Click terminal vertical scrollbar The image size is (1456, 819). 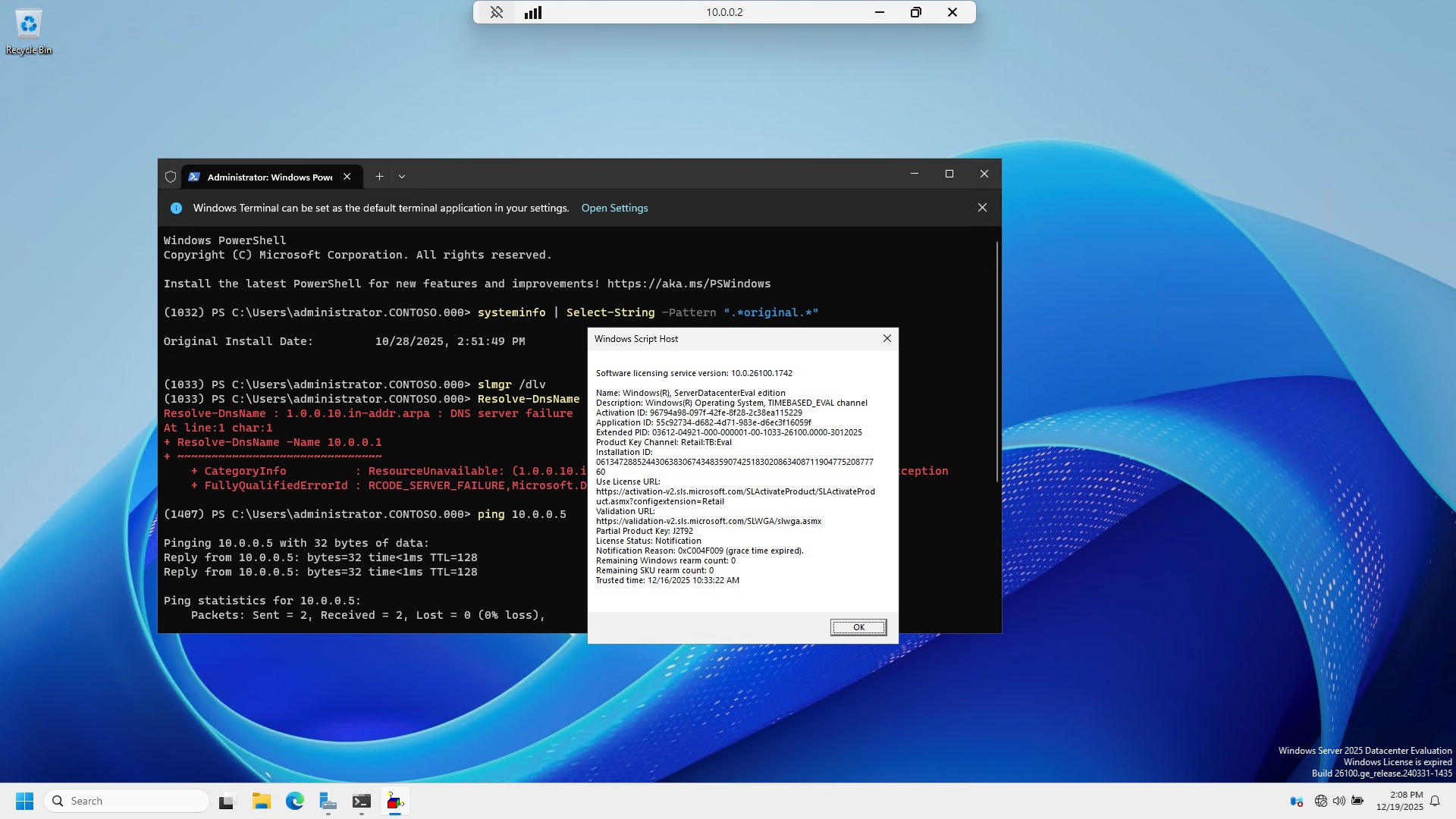point(996,361)
